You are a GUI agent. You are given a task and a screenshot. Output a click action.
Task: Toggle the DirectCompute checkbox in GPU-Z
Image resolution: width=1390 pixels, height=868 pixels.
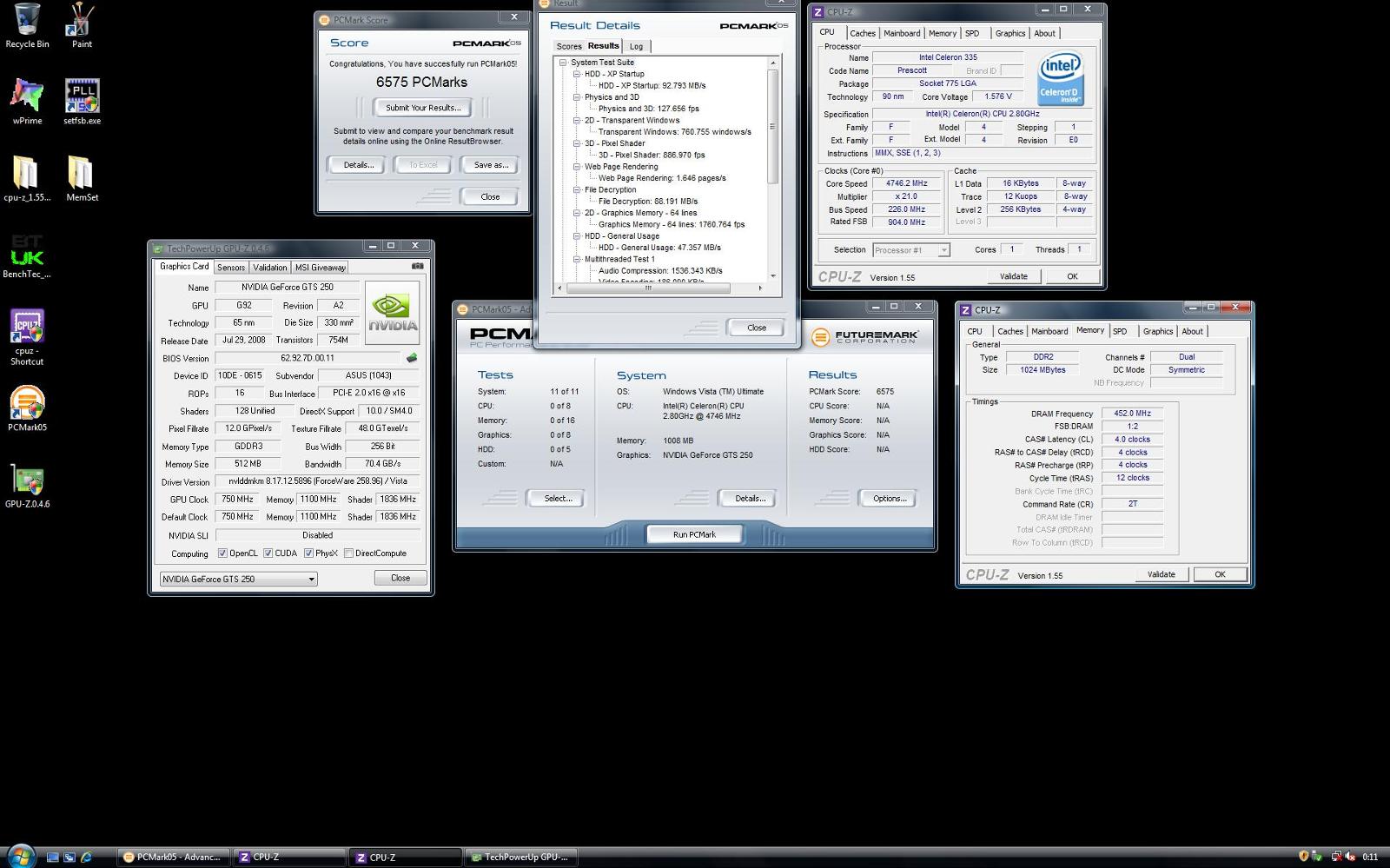pyautogui.click(x=348, y=553)
